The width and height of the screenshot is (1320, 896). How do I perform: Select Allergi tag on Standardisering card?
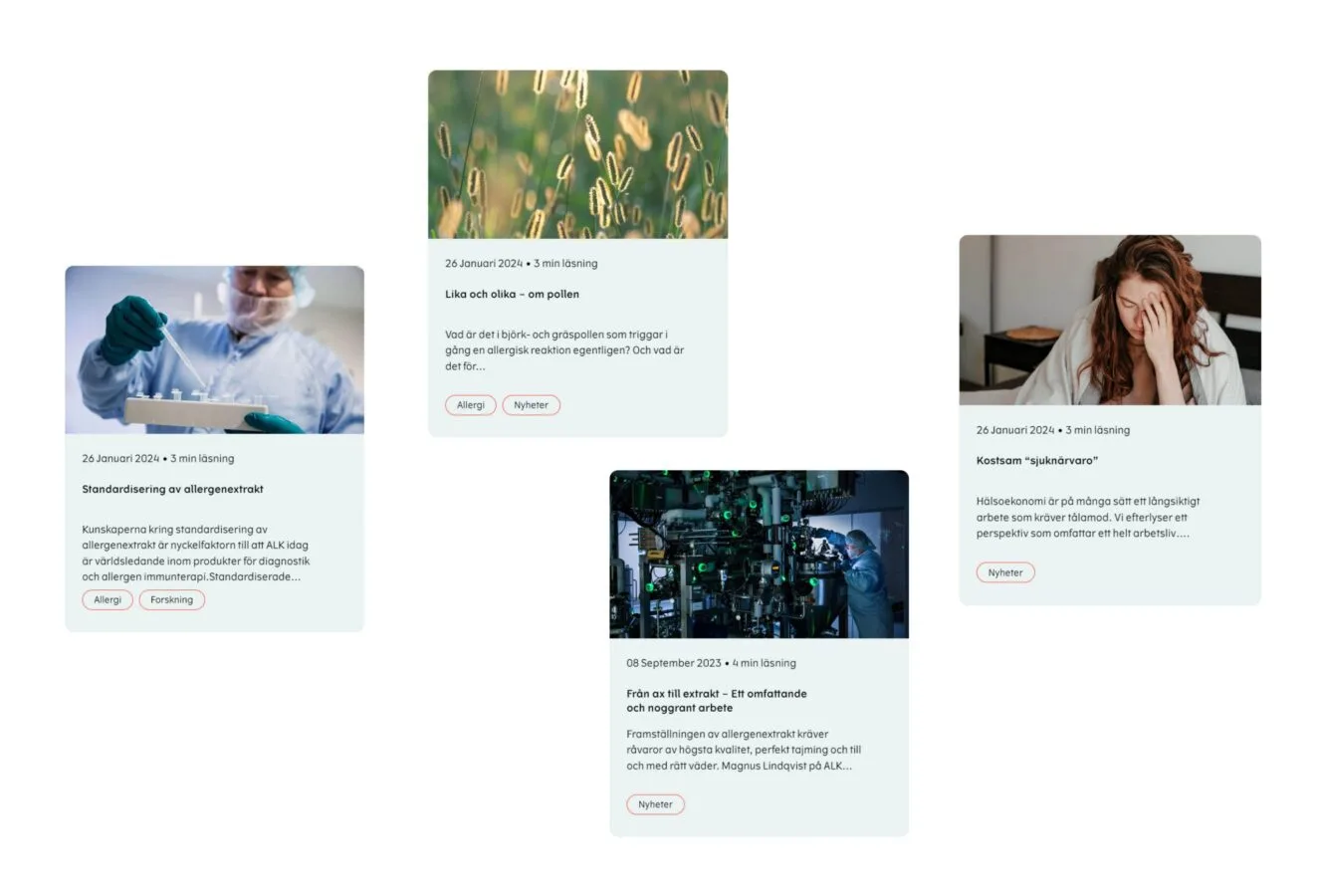click(x=108, y=599)
